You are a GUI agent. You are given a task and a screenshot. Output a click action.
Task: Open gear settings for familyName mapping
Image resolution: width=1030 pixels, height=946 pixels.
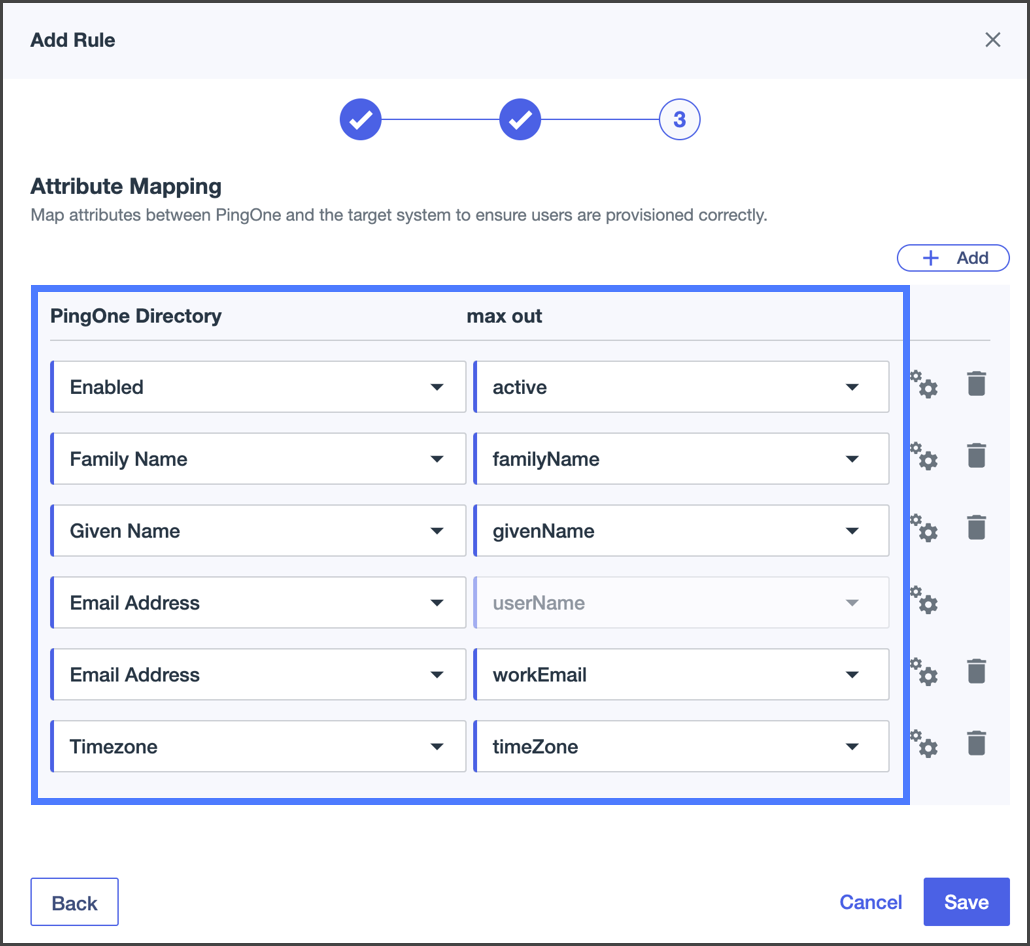point(925,458)
